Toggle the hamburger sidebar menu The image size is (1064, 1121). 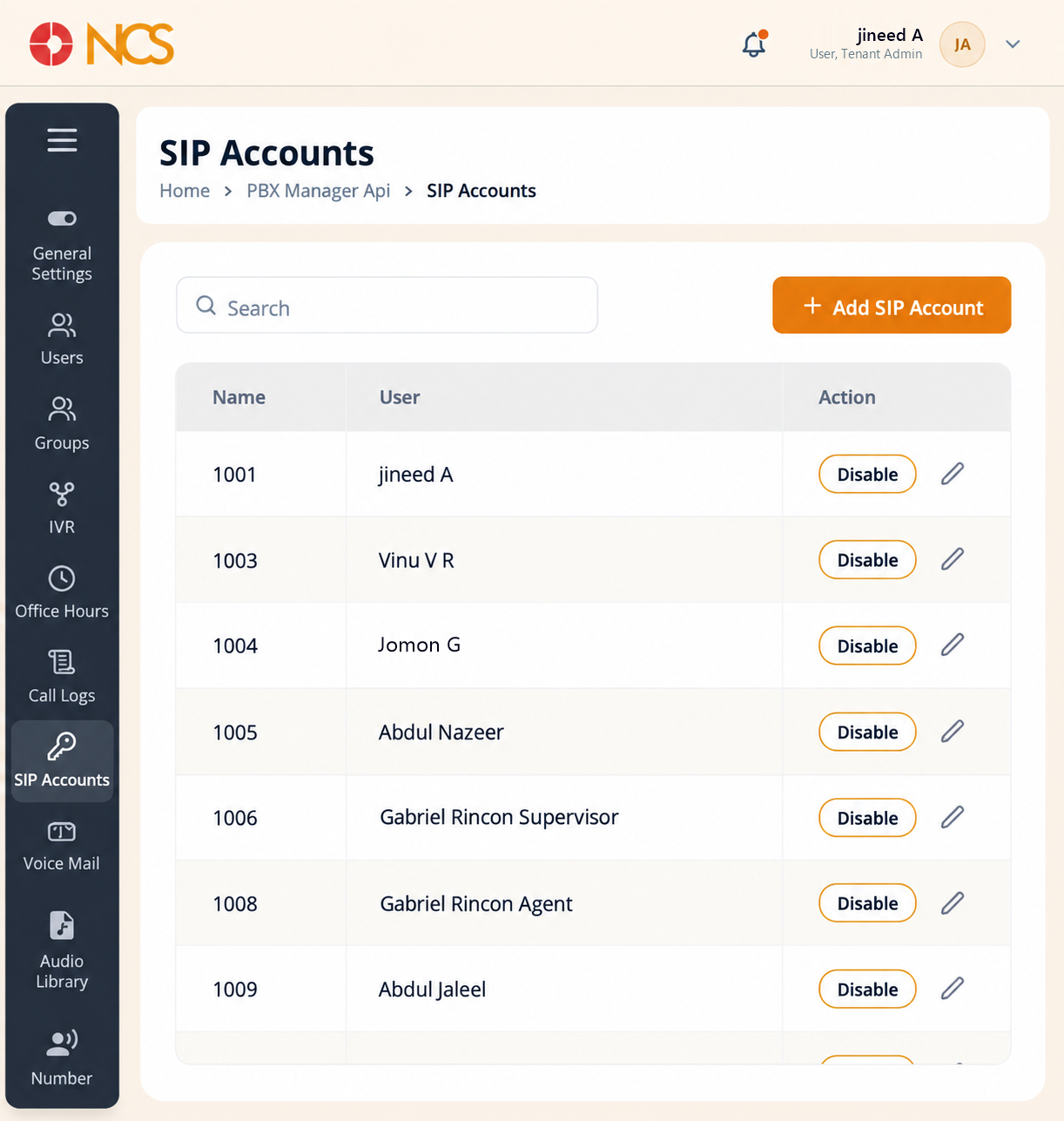coord(62,140)
